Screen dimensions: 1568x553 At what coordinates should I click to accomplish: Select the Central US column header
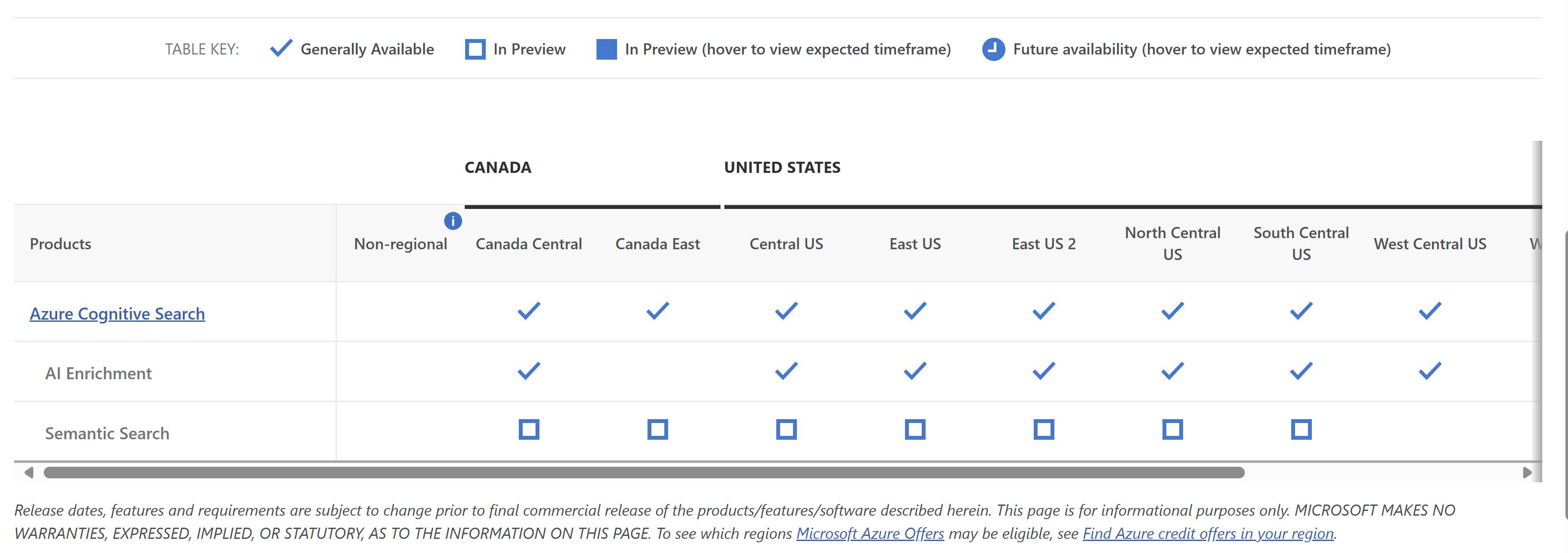click(786, 244)
